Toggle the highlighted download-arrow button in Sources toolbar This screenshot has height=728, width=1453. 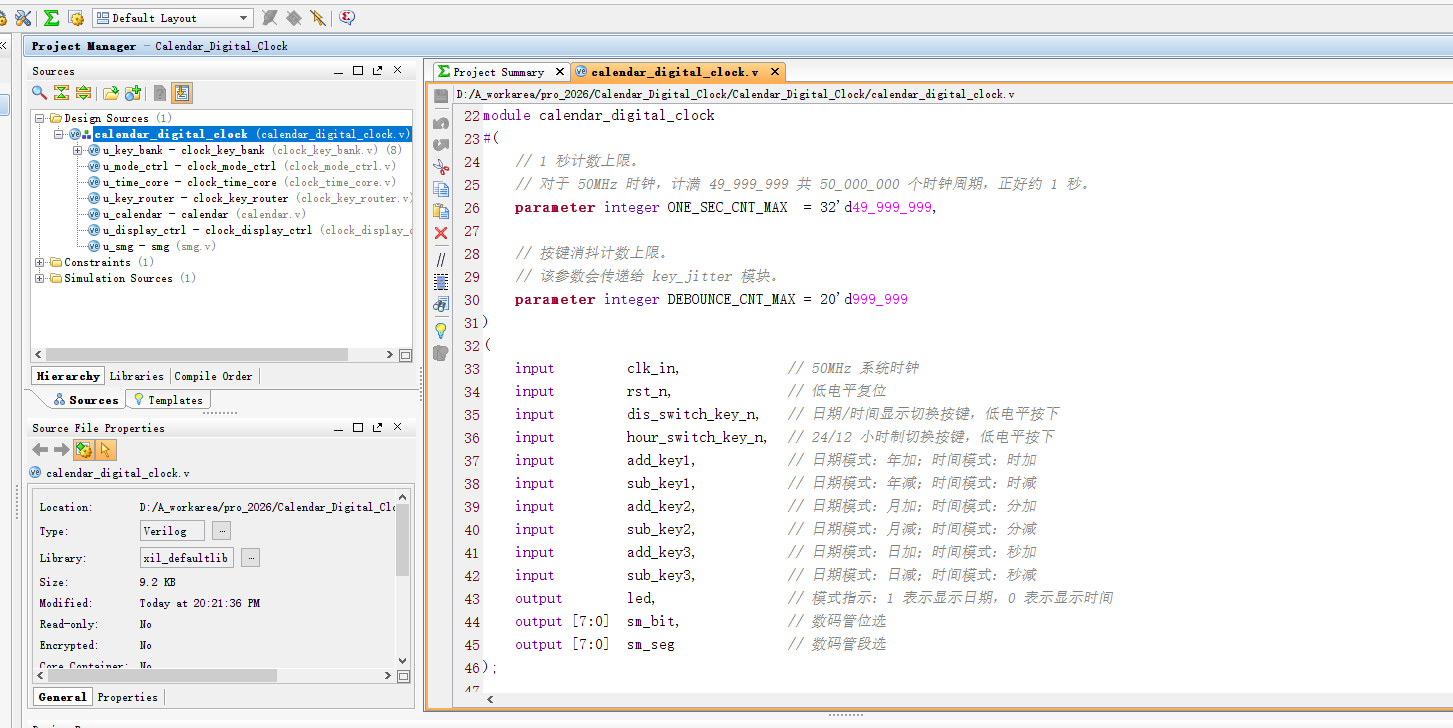click(x=181, y=93)
